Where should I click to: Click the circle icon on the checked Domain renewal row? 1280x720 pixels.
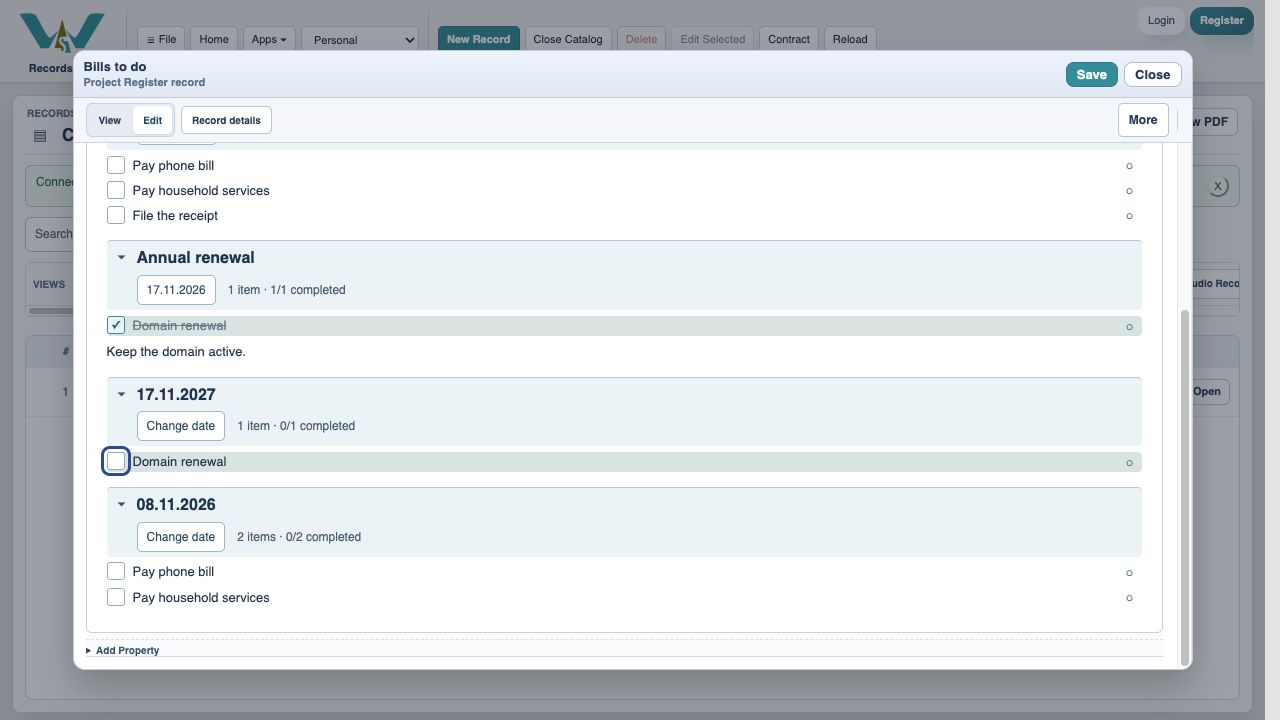point(1129,326)
